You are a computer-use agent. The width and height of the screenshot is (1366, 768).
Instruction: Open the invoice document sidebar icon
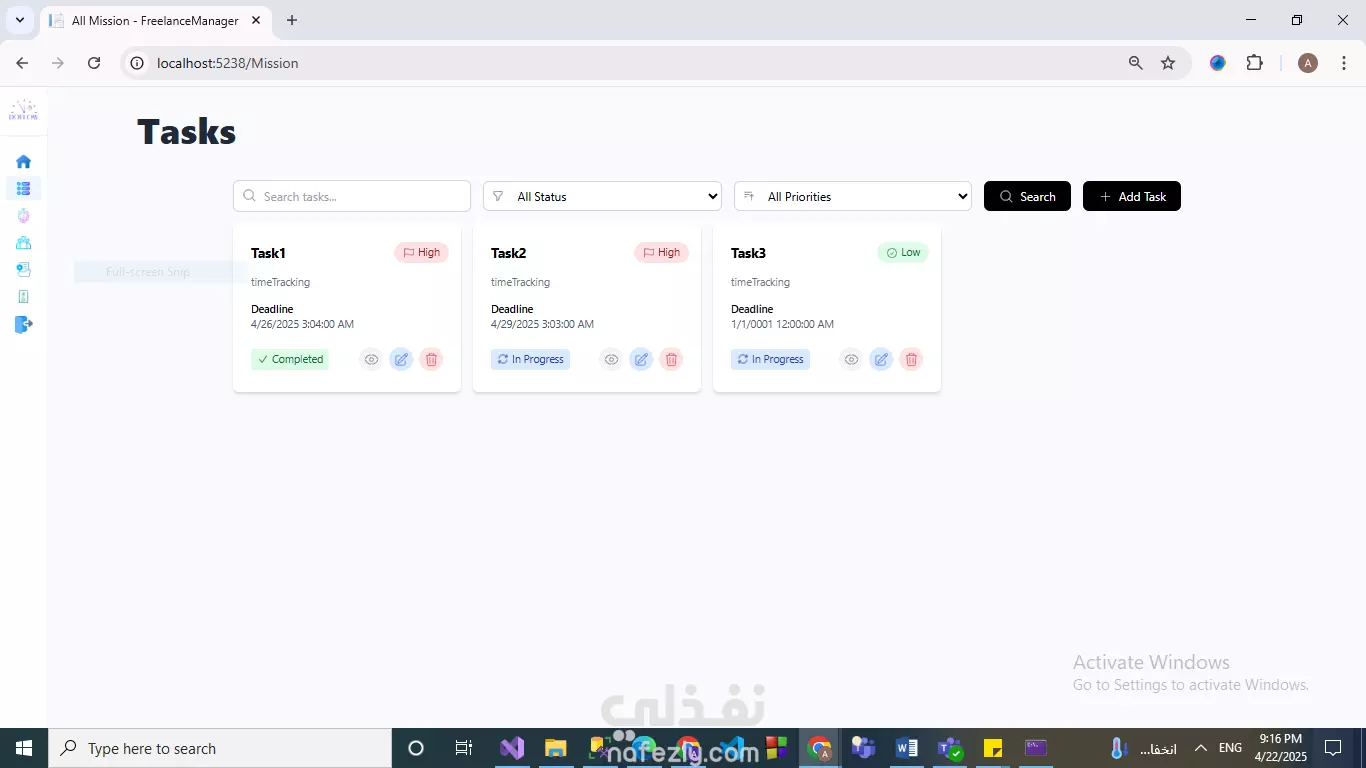point(23,269)
